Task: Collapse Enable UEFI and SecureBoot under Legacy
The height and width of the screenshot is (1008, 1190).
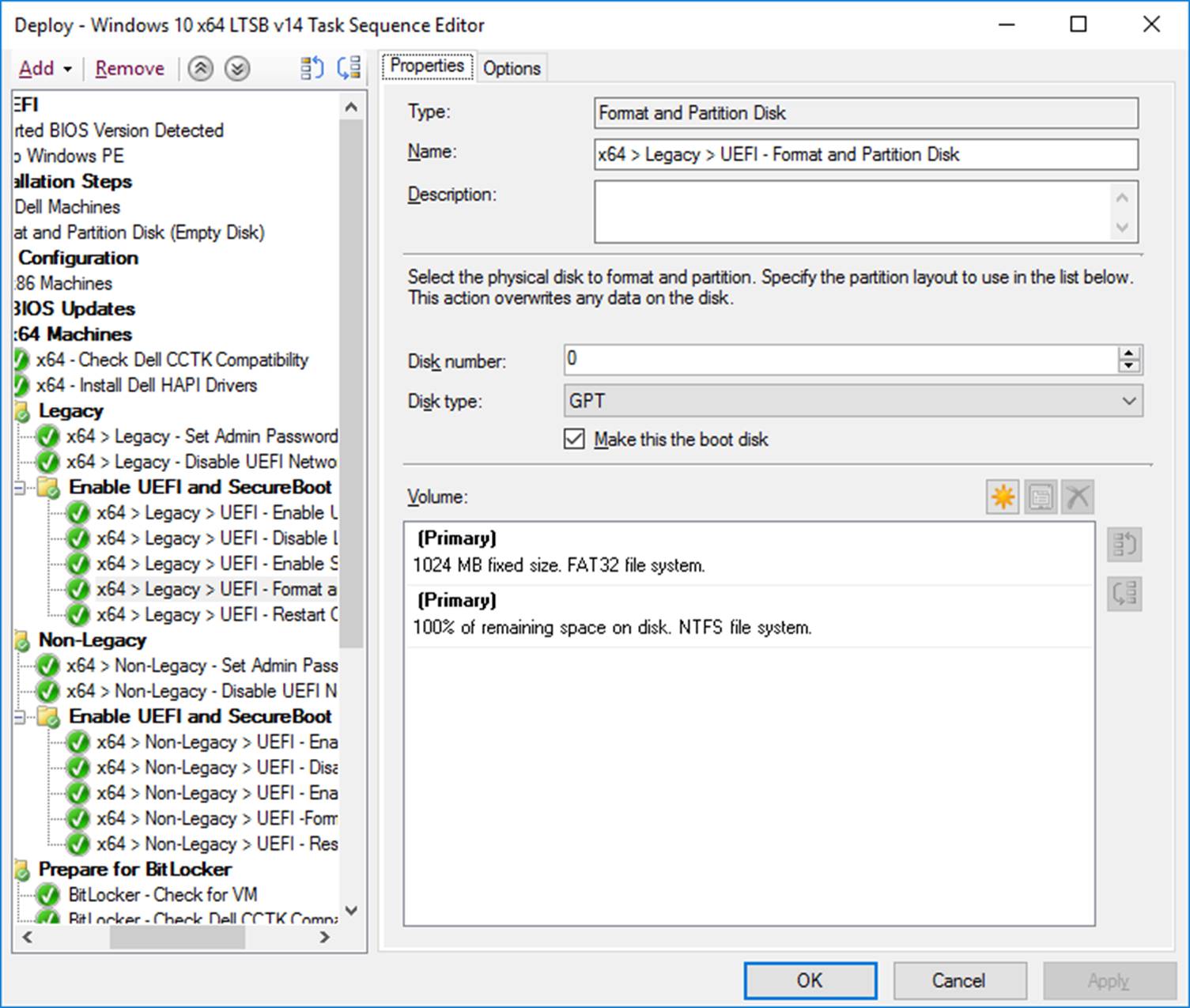Action: point(19,488)
